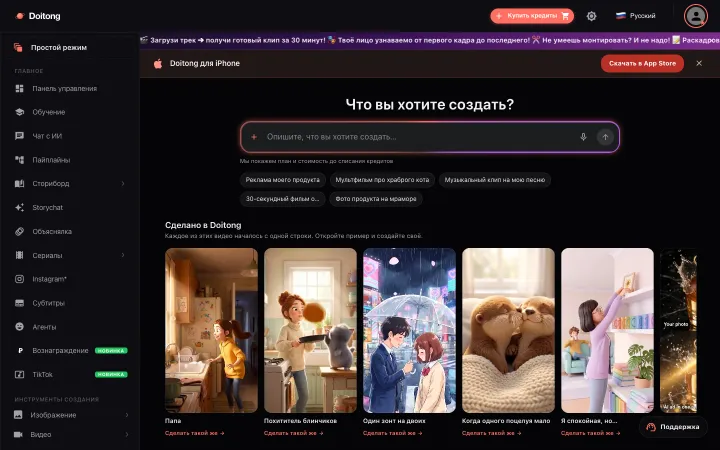The width and height of the screenshot is (720, 450).
Task: Toggle the light/dark theme icon
Action: [591, 16]
